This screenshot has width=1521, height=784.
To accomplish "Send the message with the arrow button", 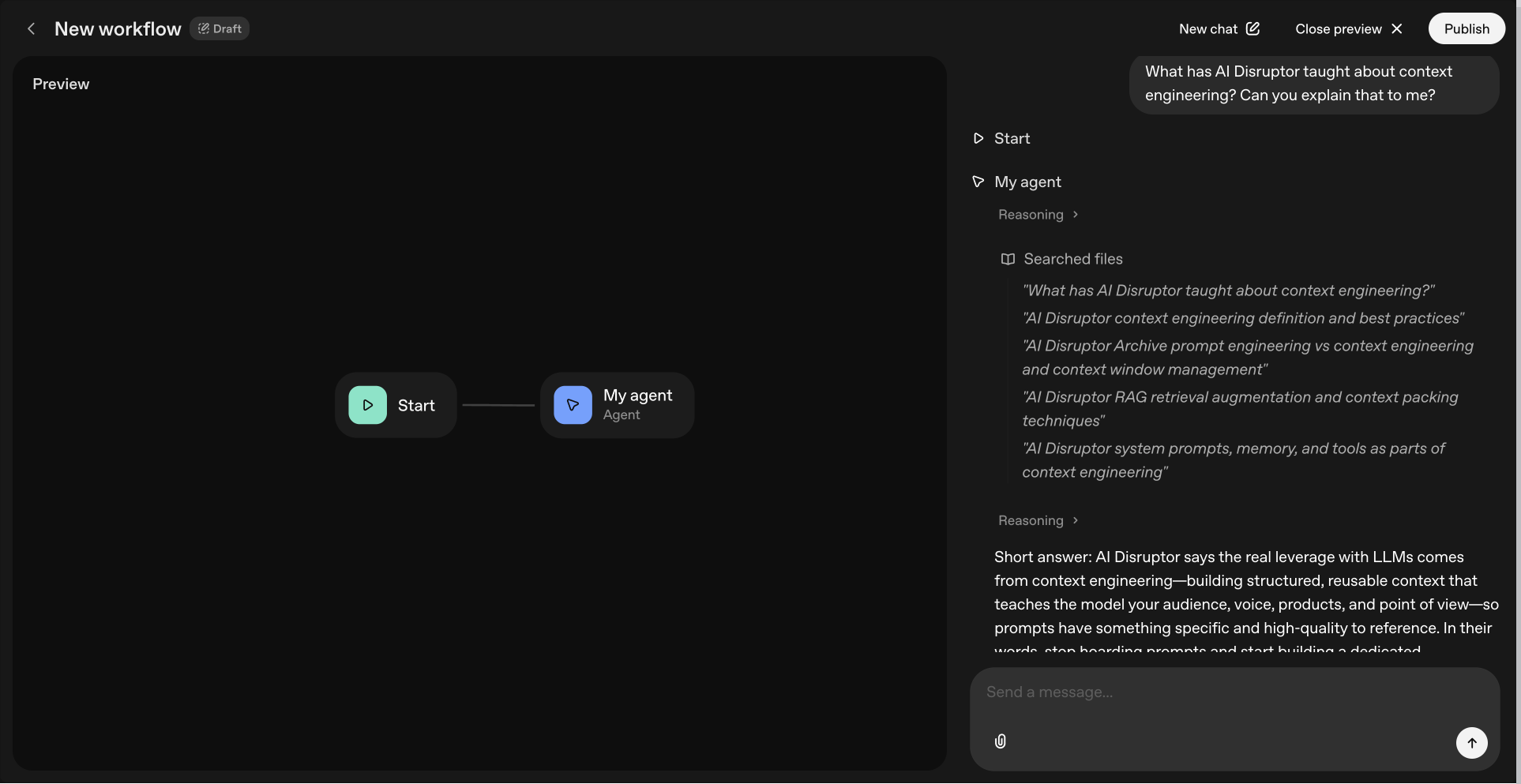I will coord(1472,743).
